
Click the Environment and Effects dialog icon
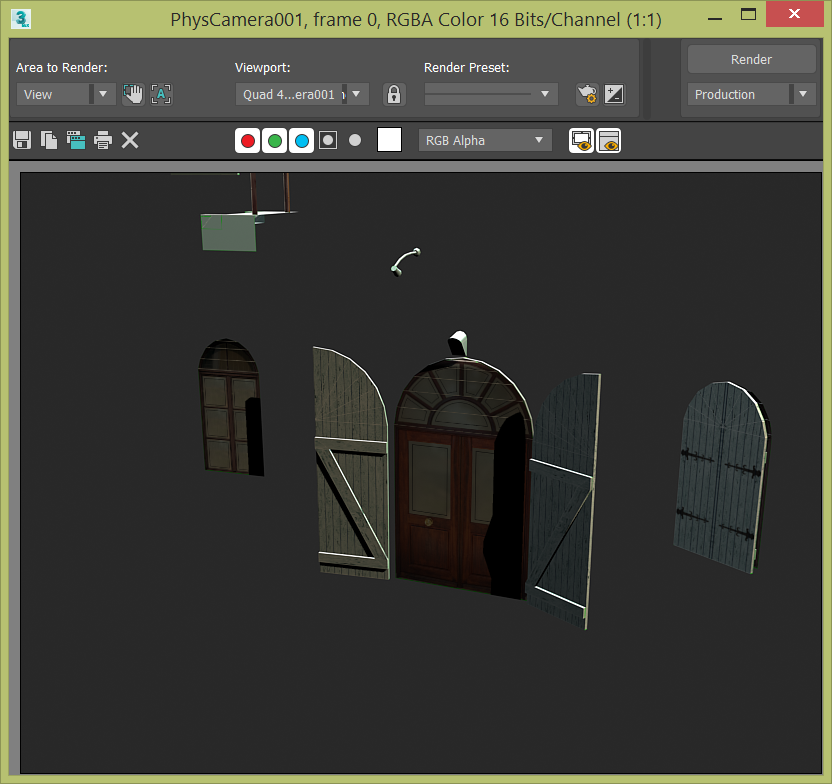(x=614, y=93)
